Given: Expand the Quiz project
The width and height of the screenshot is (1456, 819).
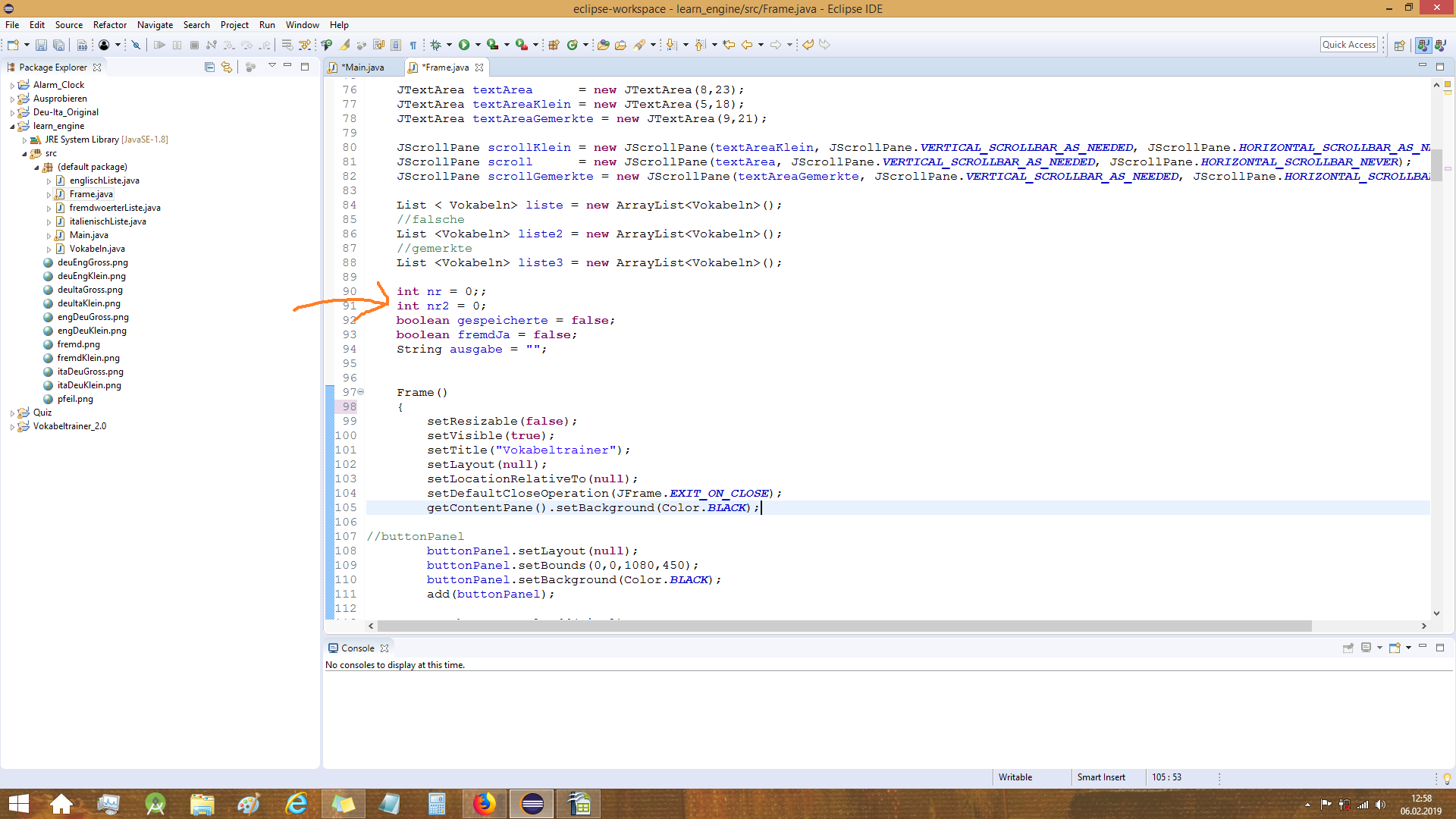Looking at the screenshot, I should point(11,412).
